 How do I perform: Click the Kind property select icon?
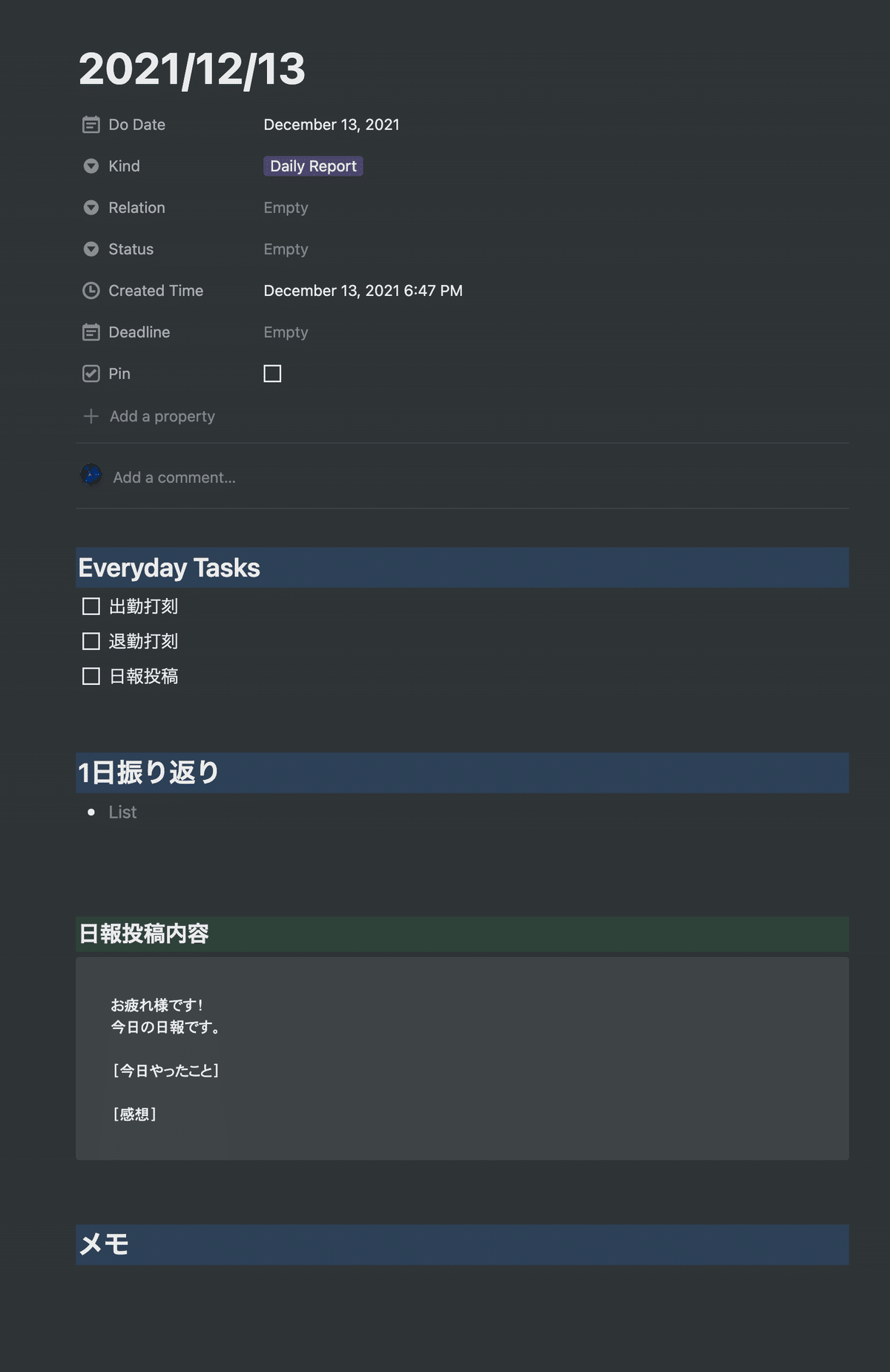pos(90,166)
